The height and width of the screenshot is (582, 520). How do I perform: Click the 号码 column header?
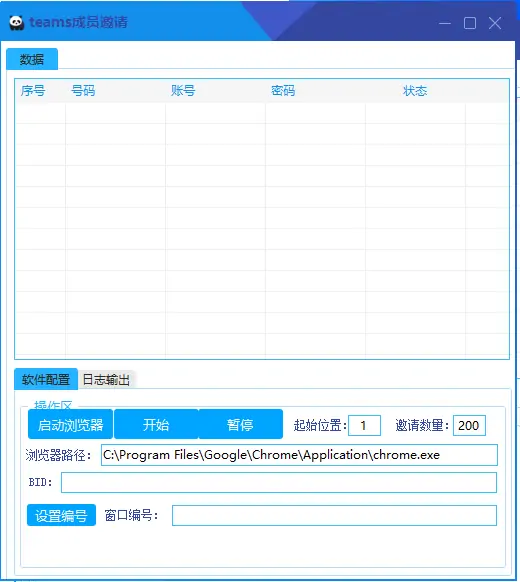pyautogui.click(x=83, y=91)
